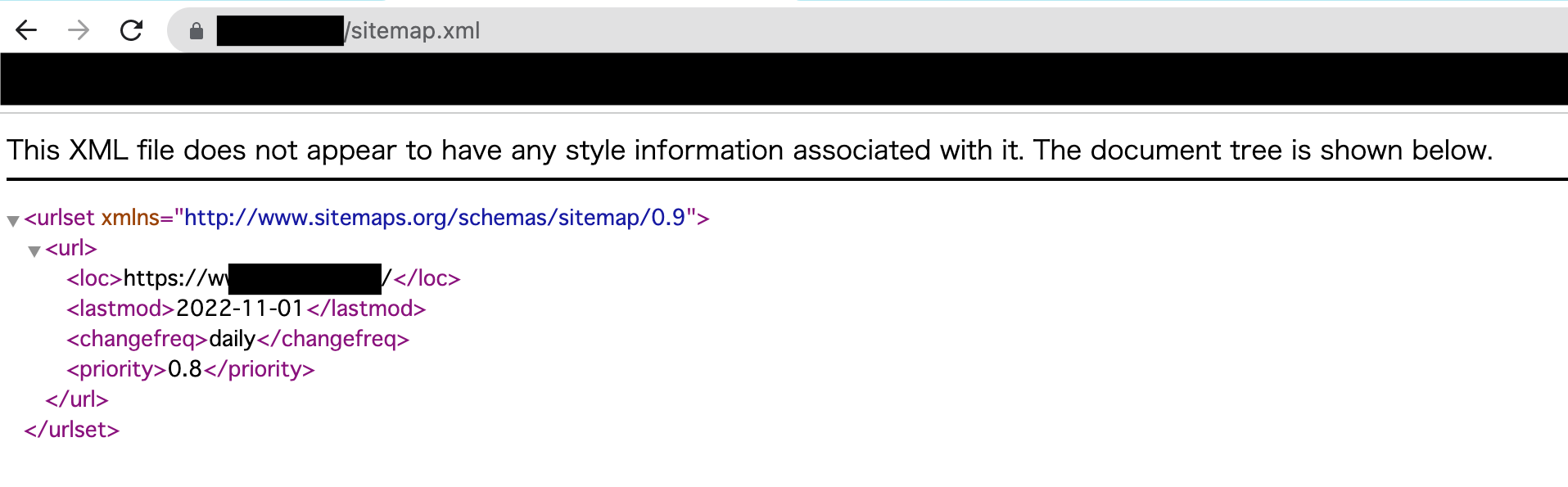The height and width of the screenshot is (487, 1568).
Task: Click the priority value 0.8
Action: (x=185, y=369)
